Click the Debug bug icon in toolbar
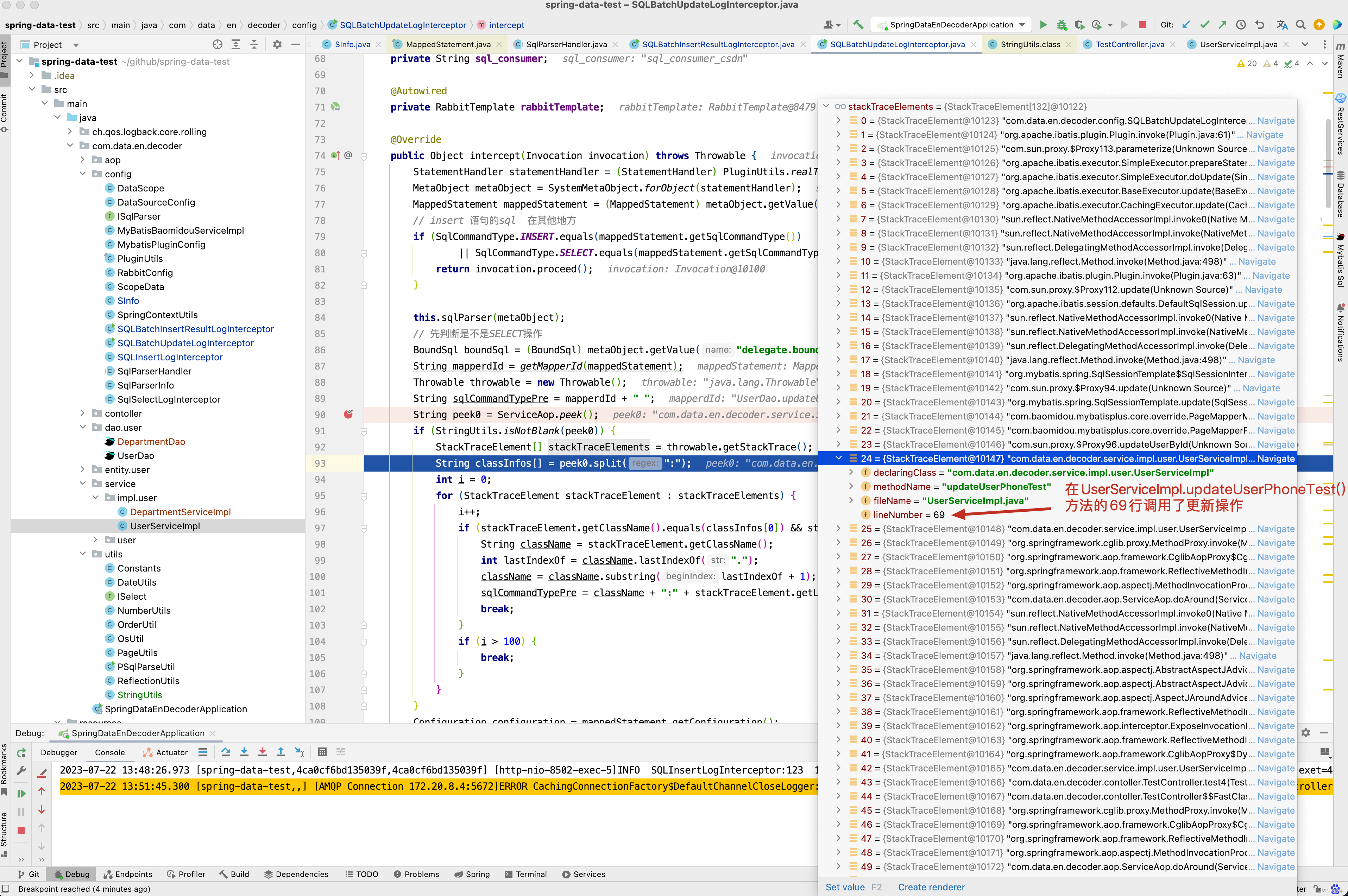 coord(1061,25)
